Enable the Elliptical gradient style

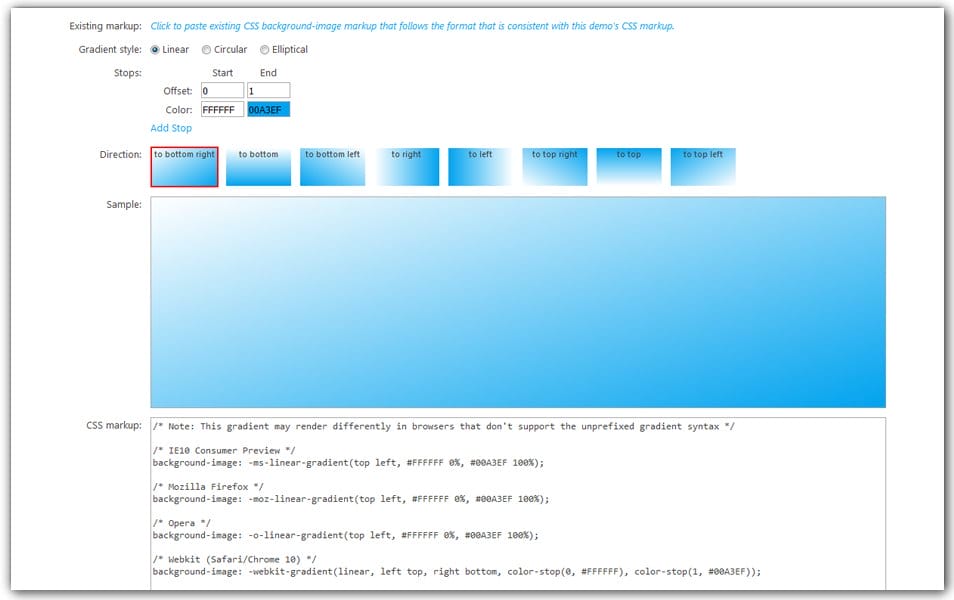click(x=265, y=50)
